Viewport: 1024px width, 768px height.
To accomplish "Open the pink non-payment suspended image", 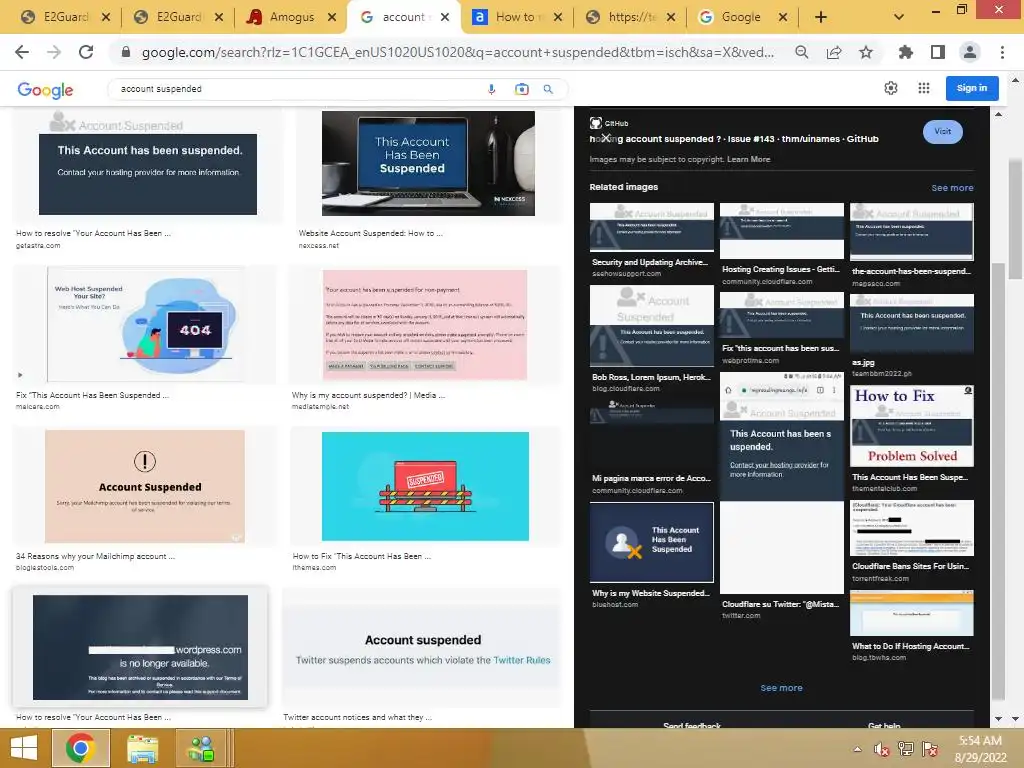I will (x=425, y=325).
